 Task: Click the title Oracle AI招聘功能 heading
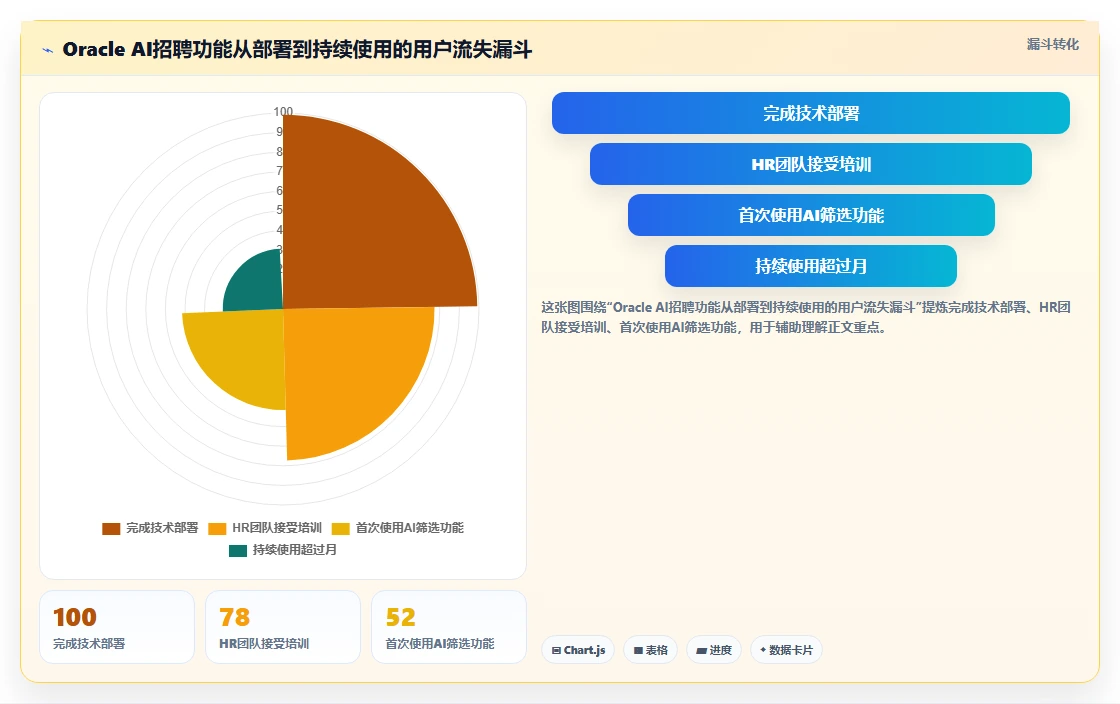tap(297, 50)
